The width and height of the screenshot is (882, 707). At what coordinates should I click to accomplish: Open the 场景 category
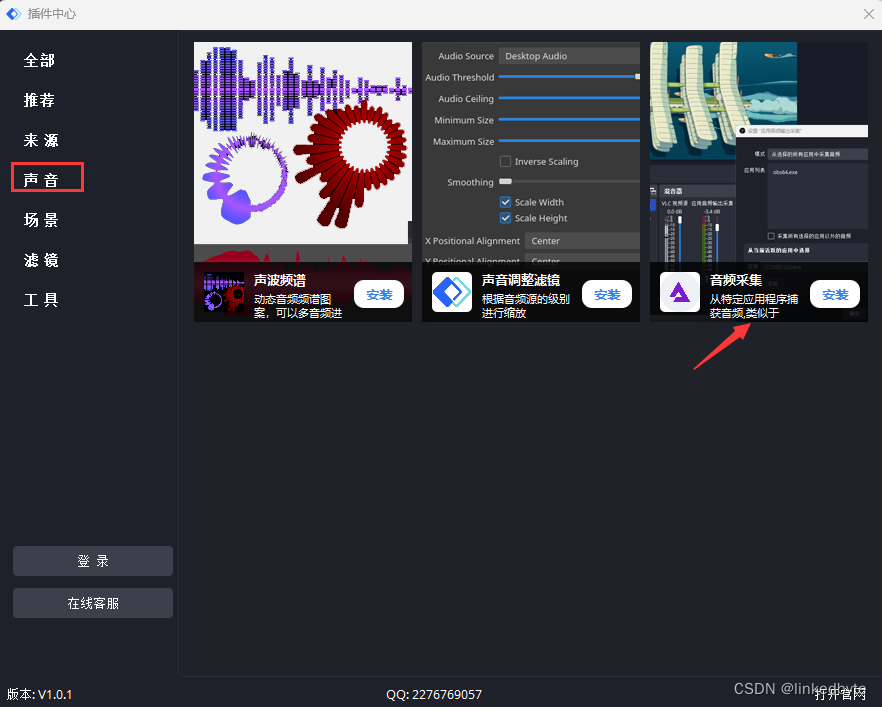point(41,220)
